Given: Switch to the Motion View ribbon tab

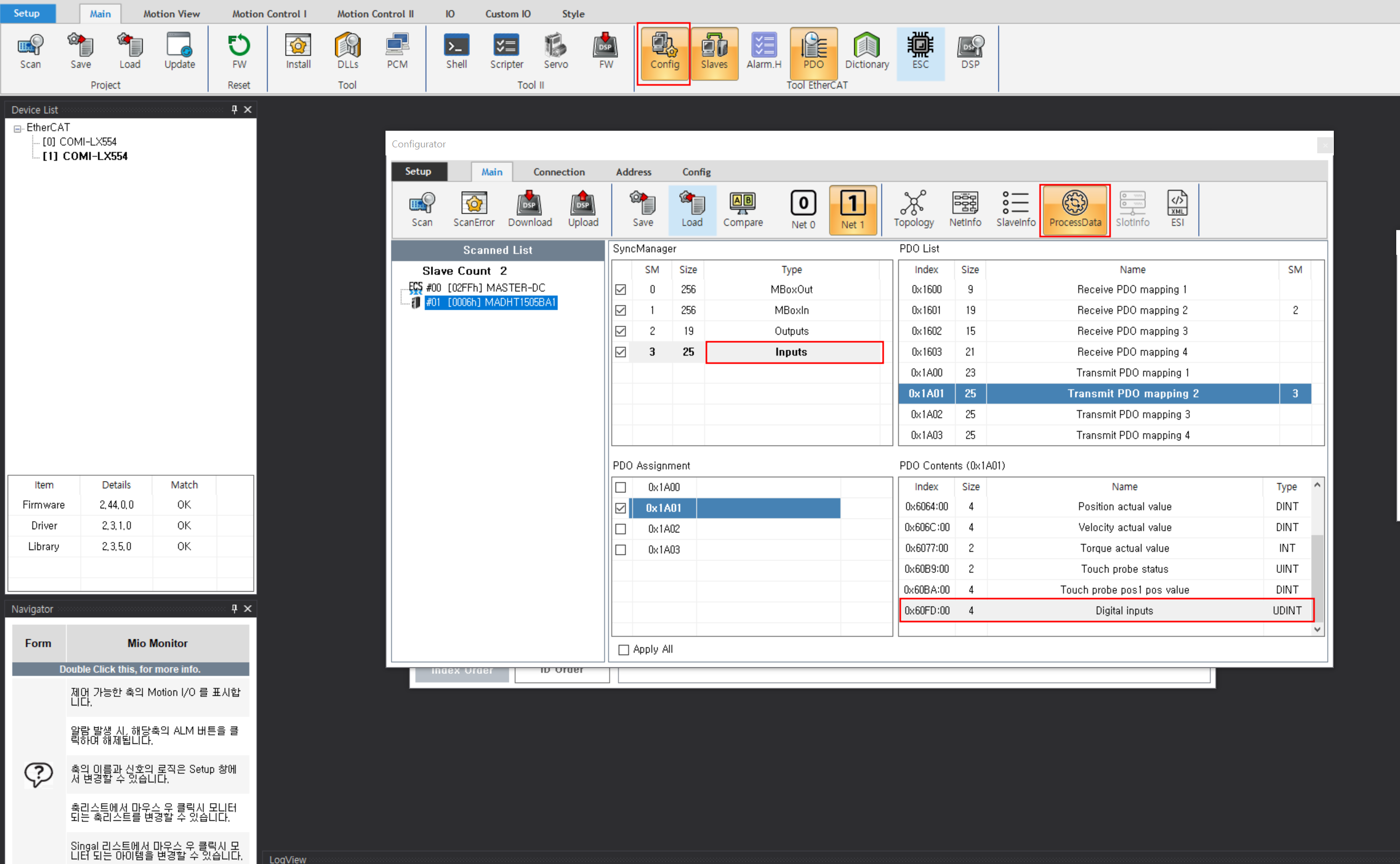Looking at the screenshot, I should pyautogui.click(x=171, y=14).
